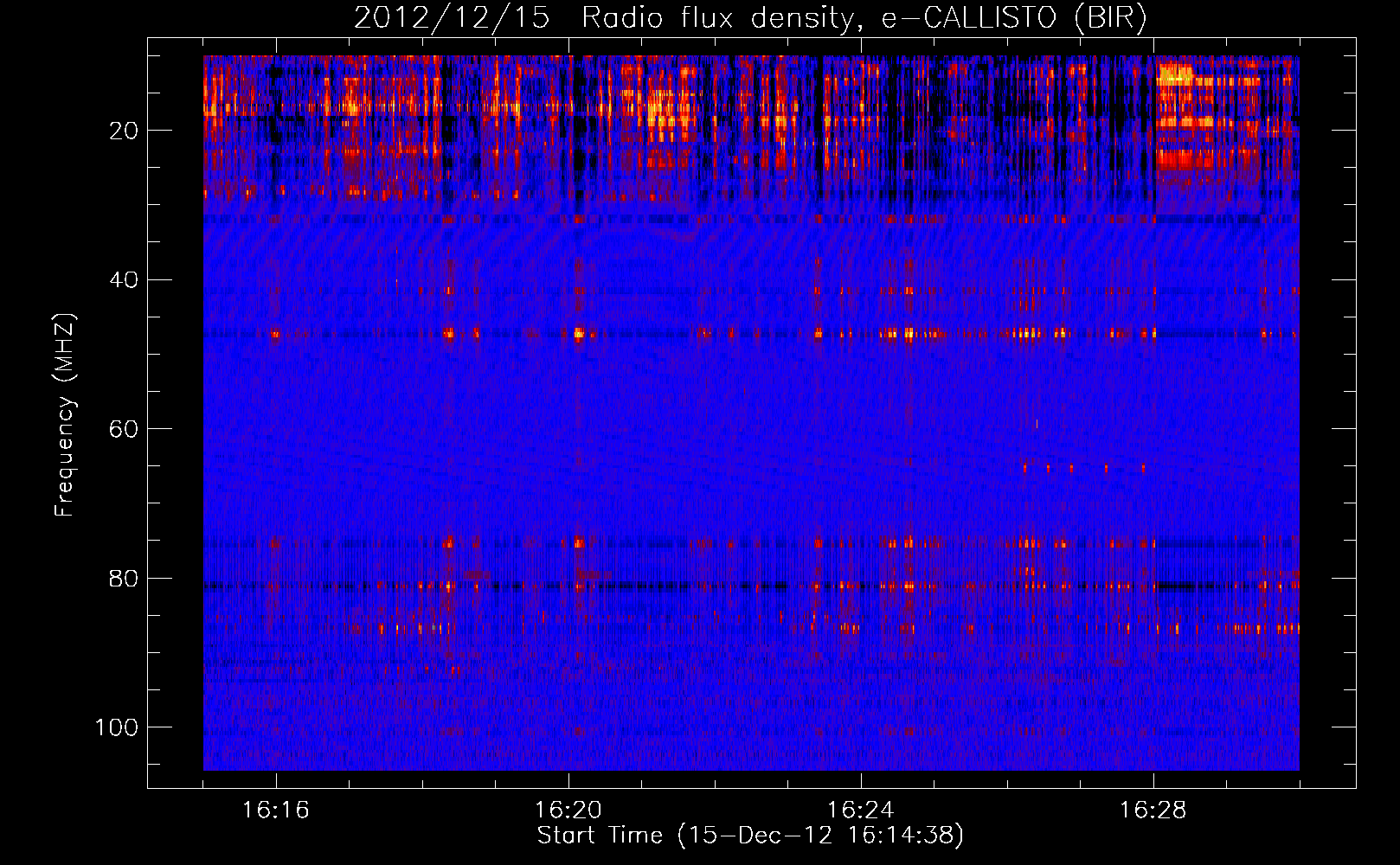
Task: Click the 100 MHz frequency tick label
Action: tap(117, 727)
